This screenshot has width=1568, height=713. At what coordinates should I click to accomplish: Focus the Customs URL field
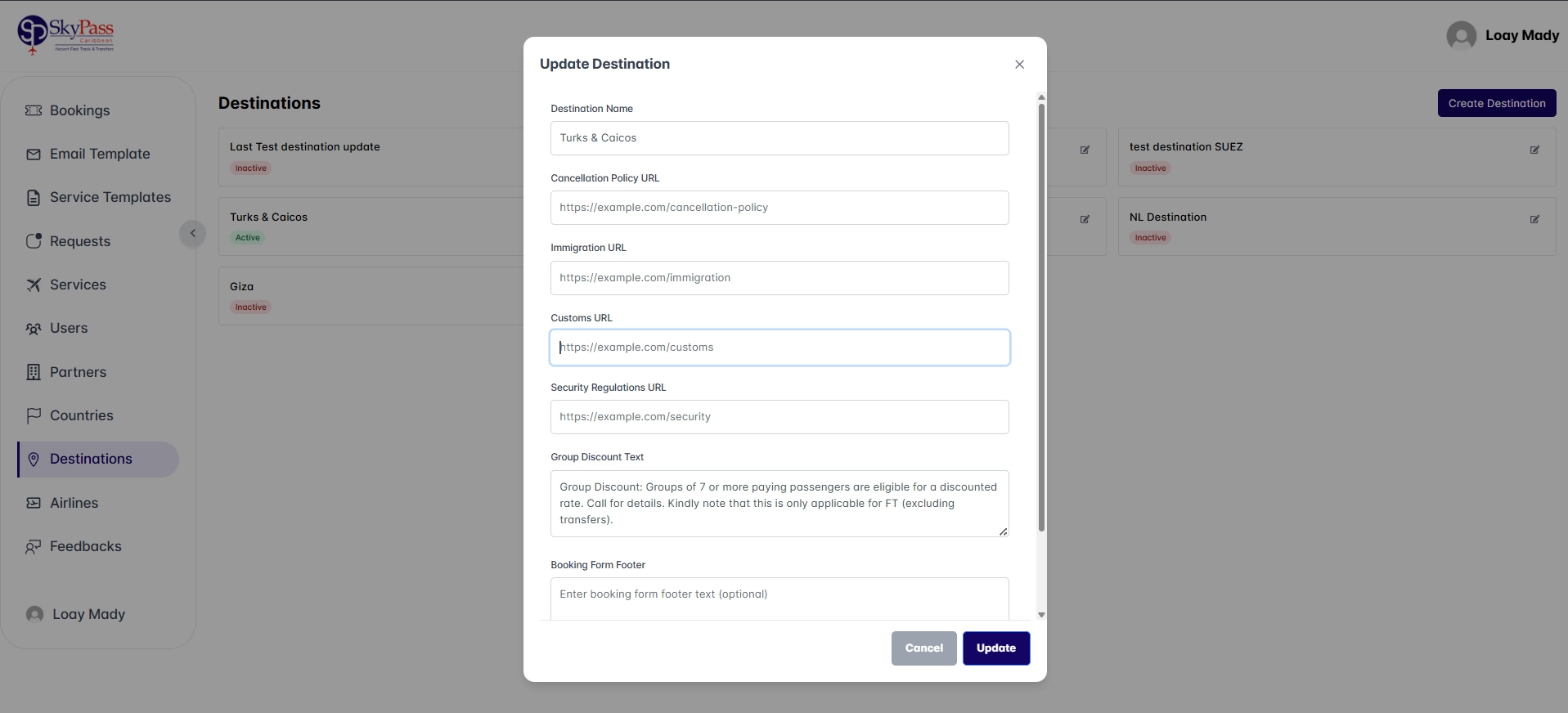click(x=780, y=348)
